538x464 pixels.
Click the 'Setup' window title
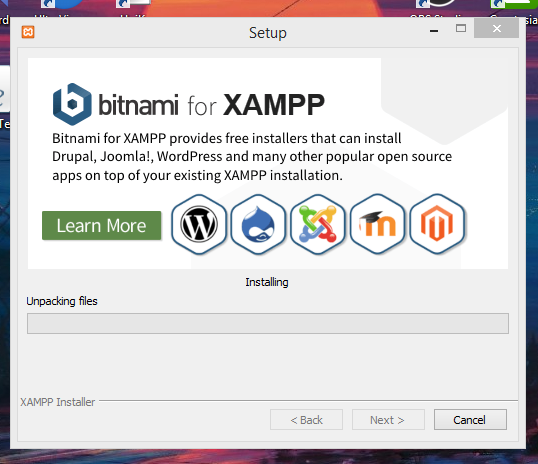268,33
